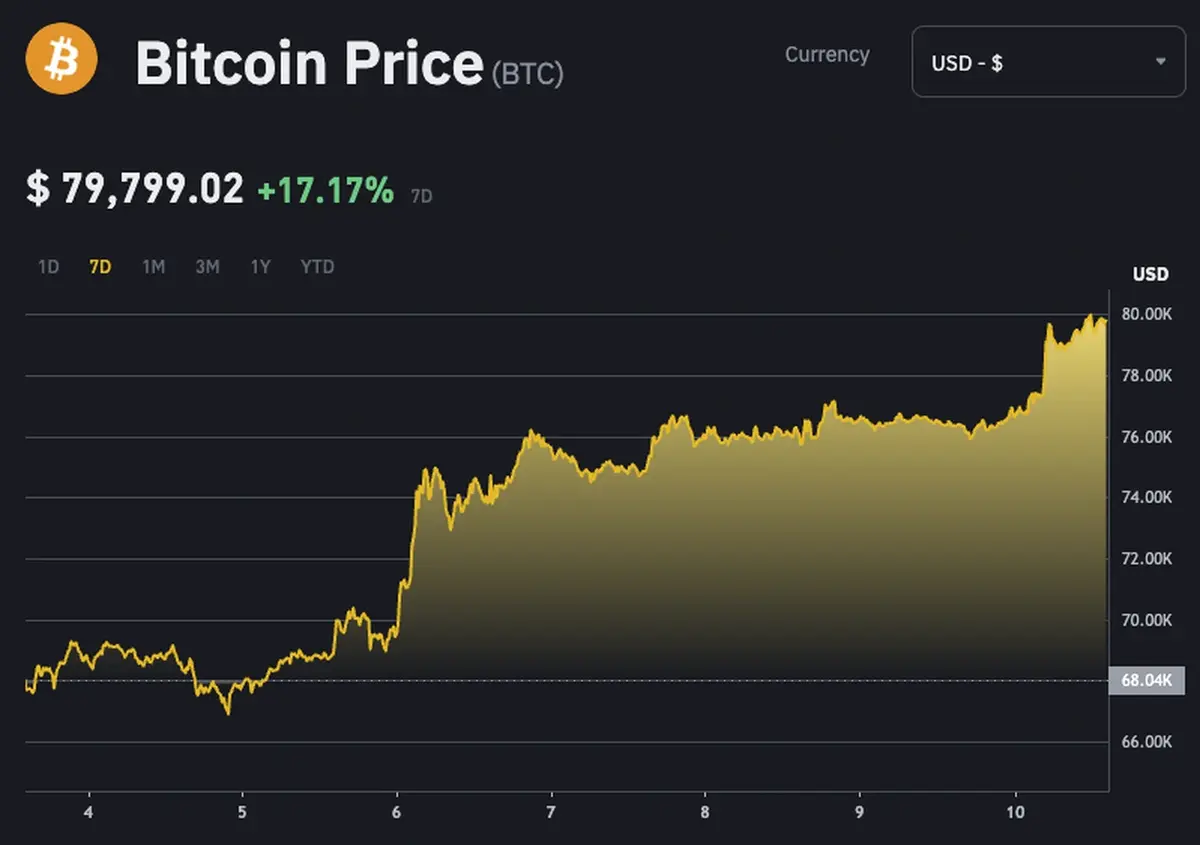
Task: Switch chart to 3M range
Action: 207,267
